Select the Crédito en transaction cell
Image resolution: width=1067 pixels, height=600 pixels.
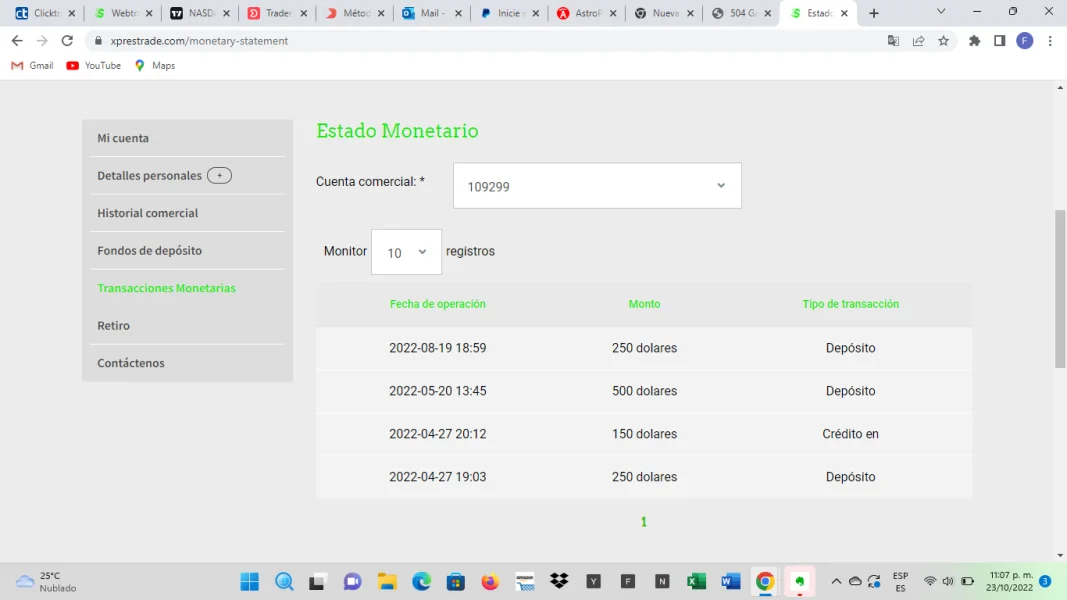[851, 434]
